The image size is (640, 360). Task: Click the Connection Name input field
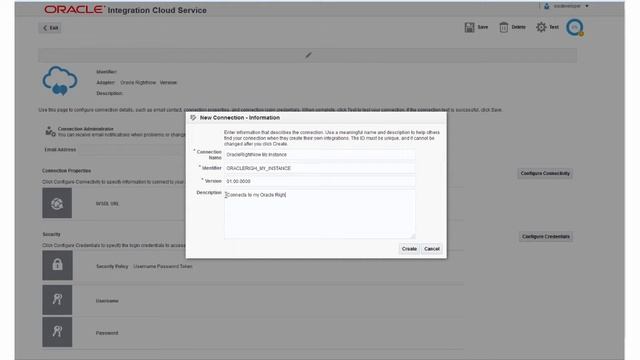coord(320,155)
